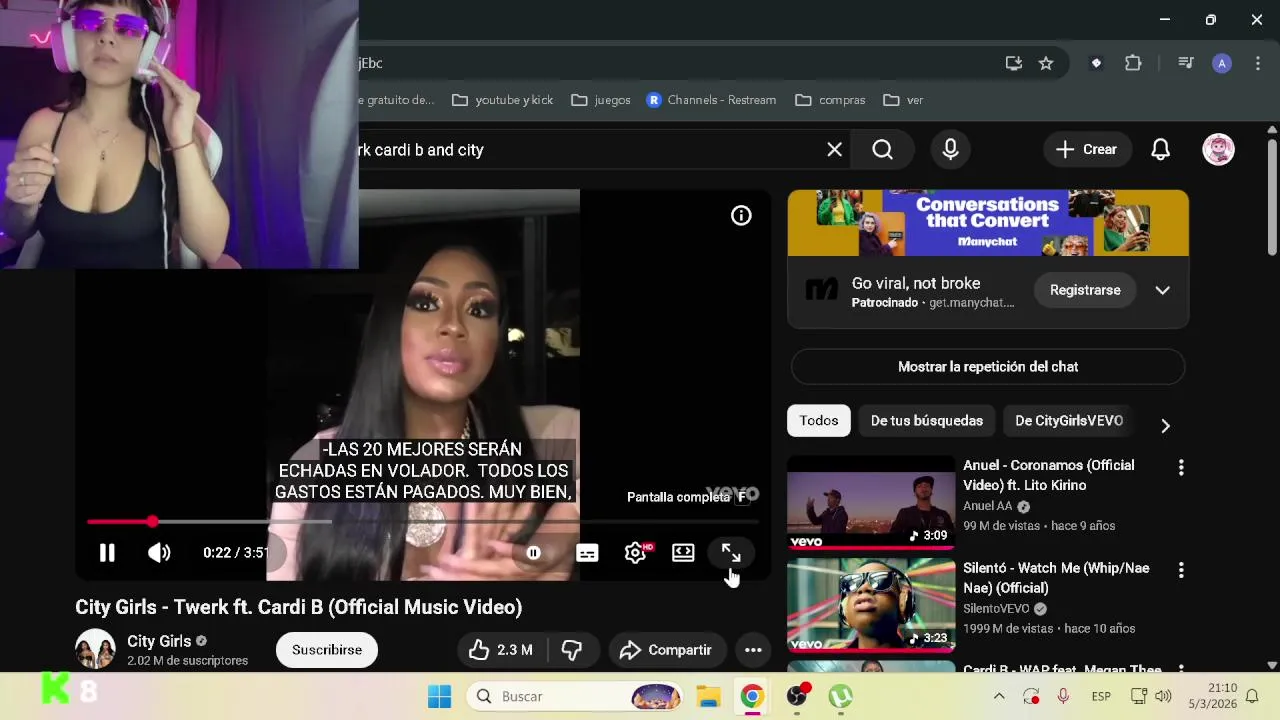The width and height of the screenshot is (1280, 720).
Task: Open the Crear menu
Action: [1086, 150]
